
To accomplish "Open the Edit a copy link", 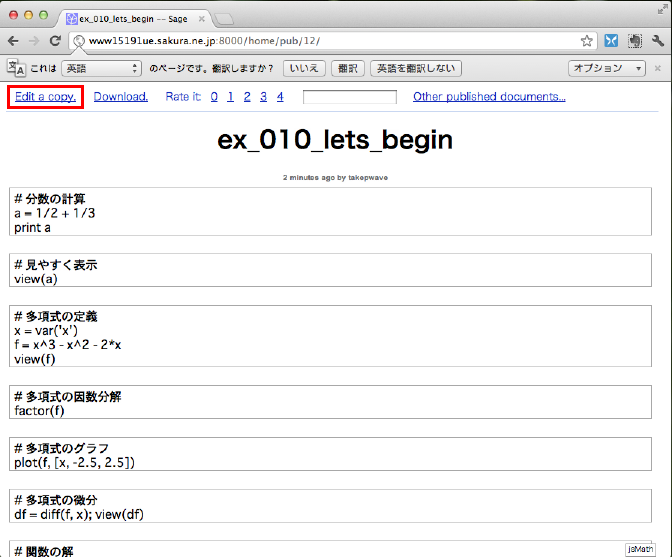I will point(45,97).
